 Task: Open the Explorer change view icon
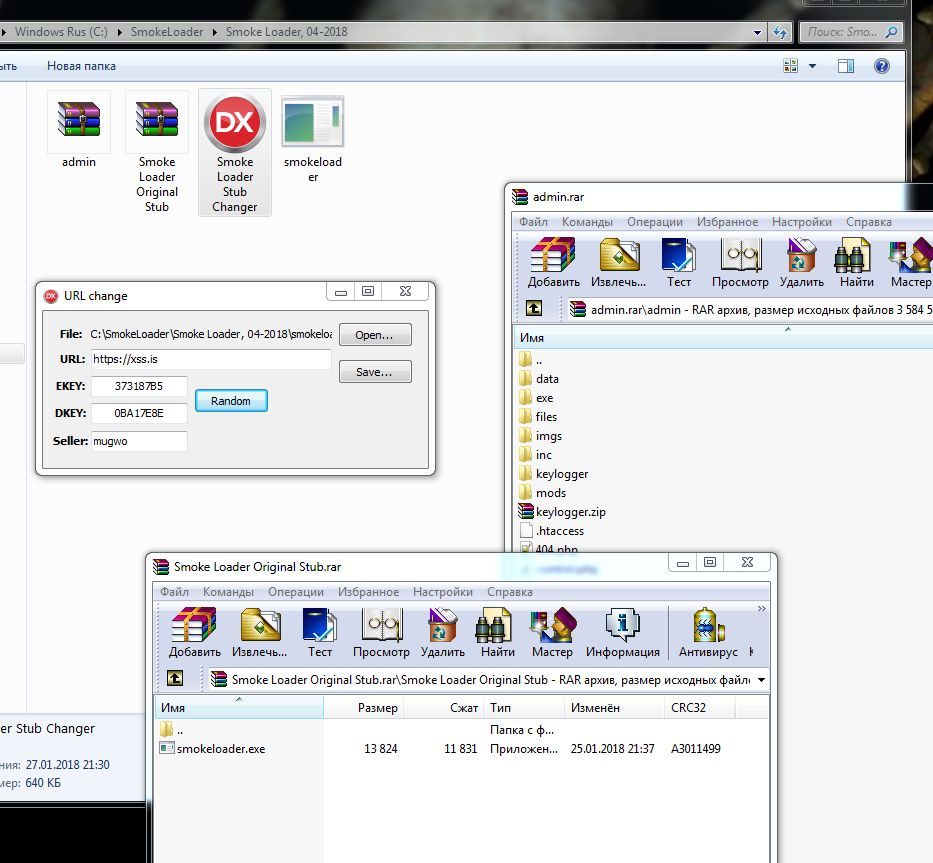tap(790, 66)
